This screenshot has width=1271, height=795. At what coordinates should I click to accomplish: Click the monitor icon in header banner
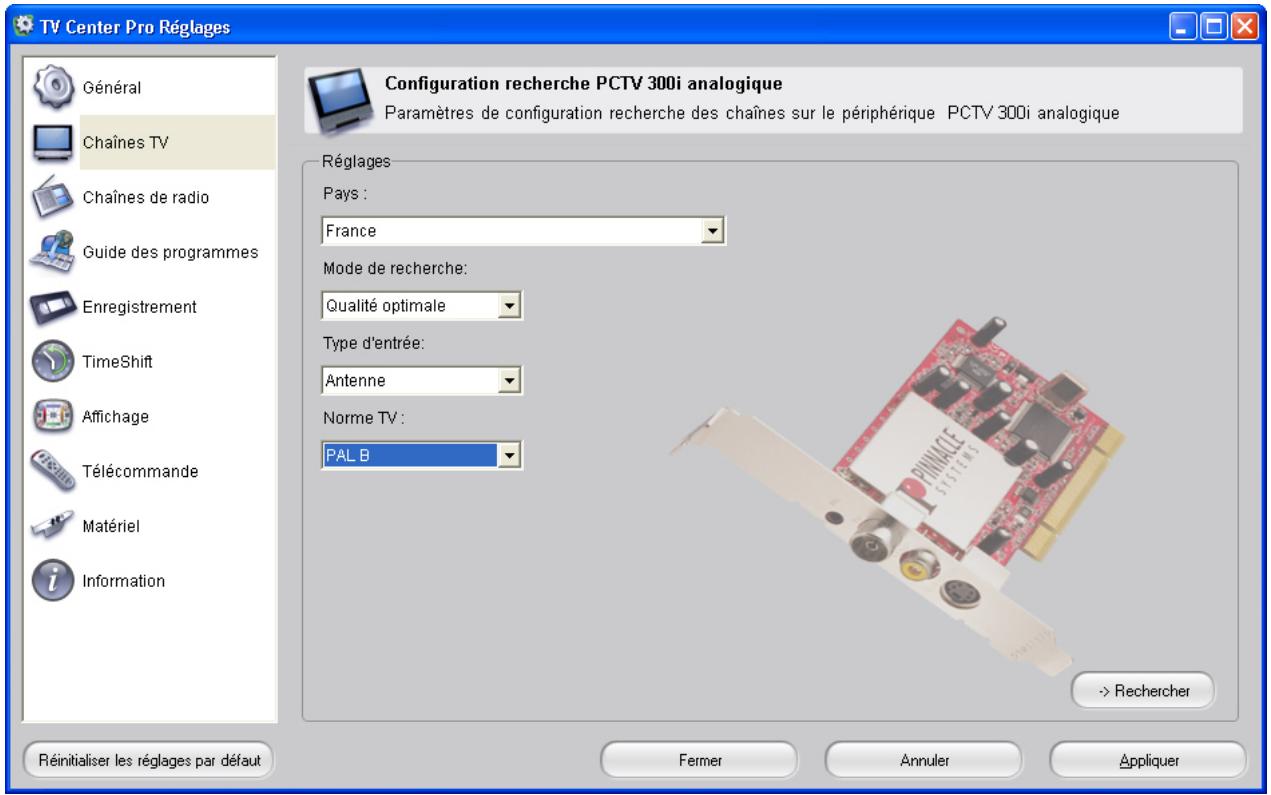[x=340, y=100]
